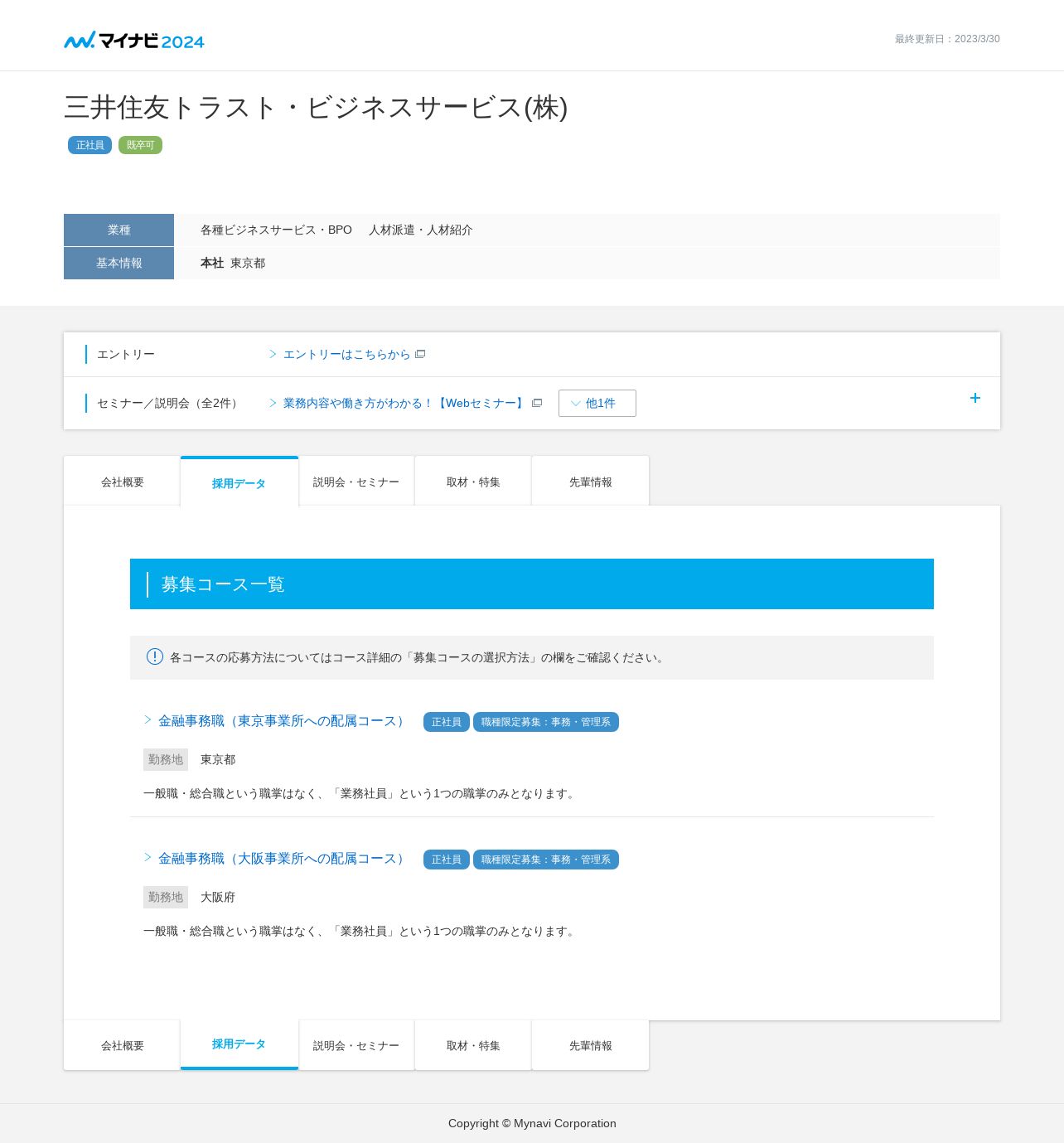Click the chevron before 金融事務職 大阪事業所 course
Screen dimensions: 1064x1143
[148, 857]
